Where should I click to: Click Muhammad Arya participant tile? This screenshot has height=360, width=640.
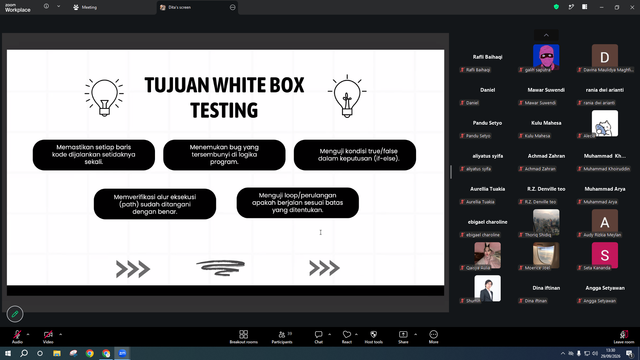pyautogui.click(x=605, y=191)
